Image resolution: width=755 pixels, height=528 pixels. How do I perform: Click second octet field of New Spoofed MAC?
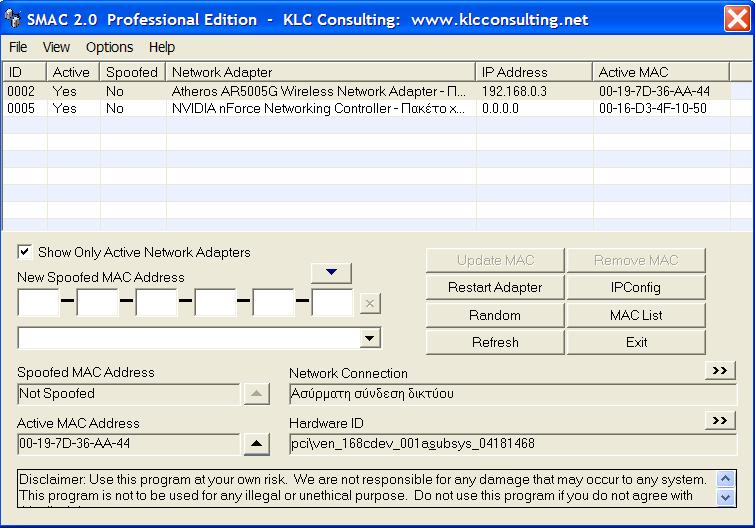click(x=97, y=302)
